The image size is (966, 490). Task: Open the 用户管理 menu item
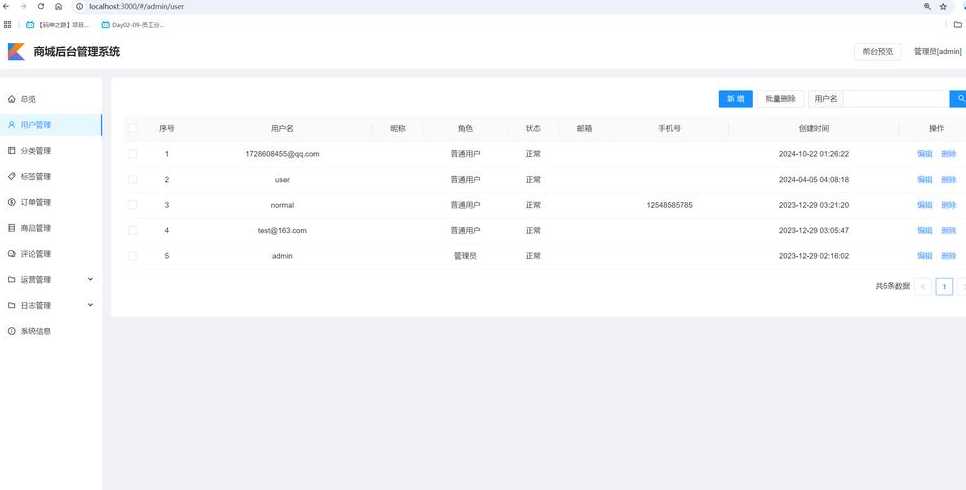click(51, 125)
